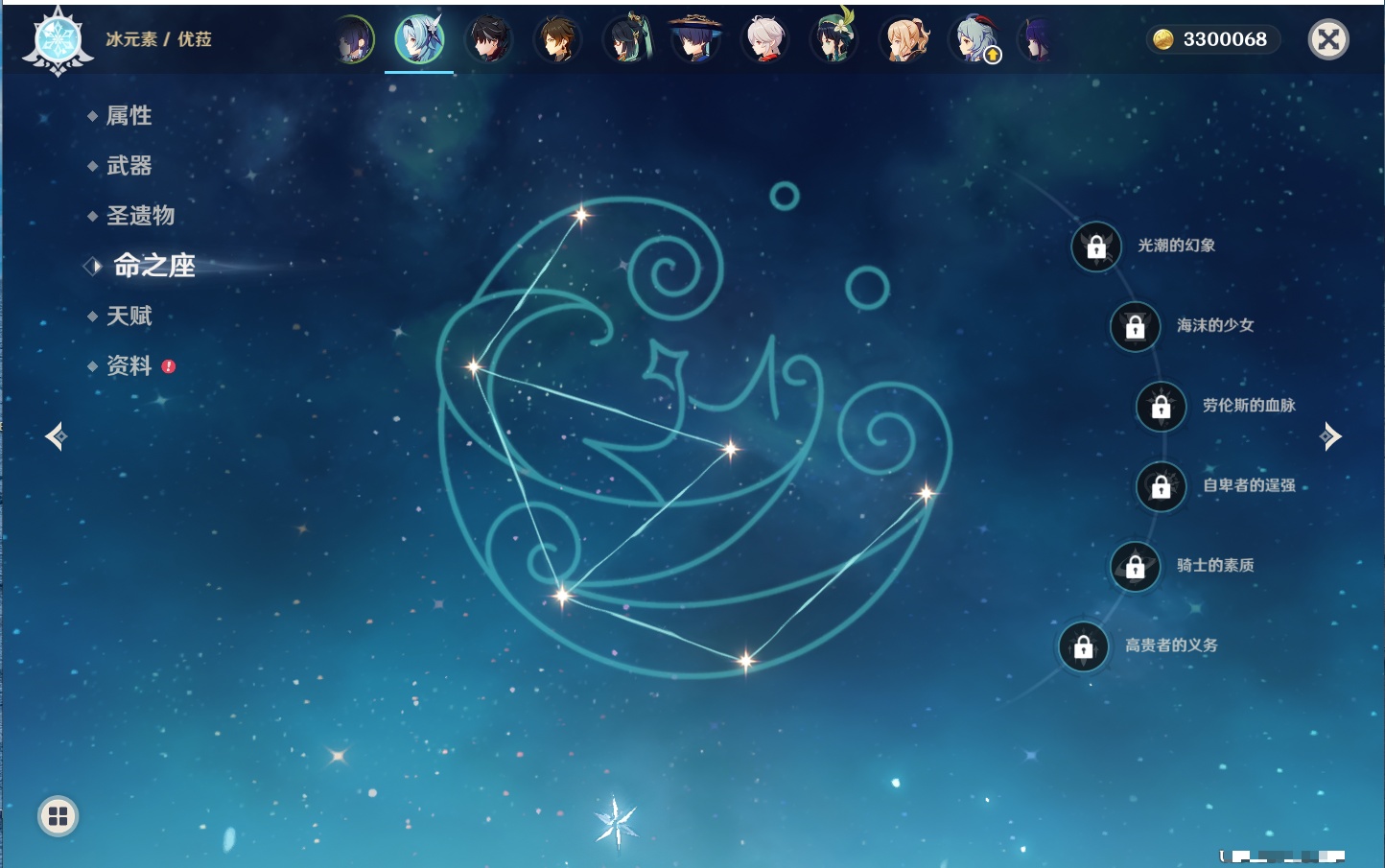Select the Venti avatar with green beret
The width and height of the screenshot is (1385, 868).
click(x=834, y=39)
